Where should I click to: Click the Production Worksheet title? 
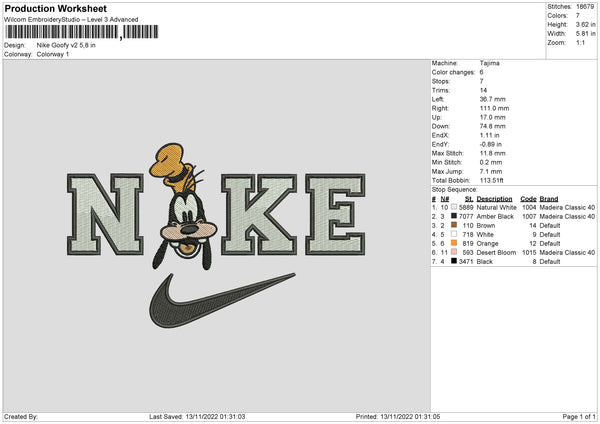pos(55,8)
